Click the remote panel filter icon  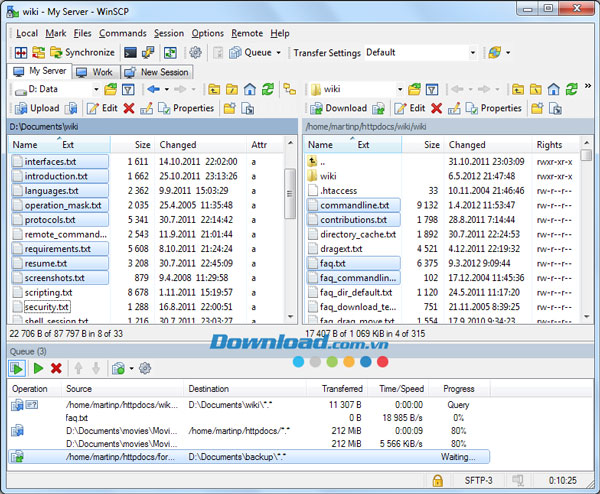432,90
